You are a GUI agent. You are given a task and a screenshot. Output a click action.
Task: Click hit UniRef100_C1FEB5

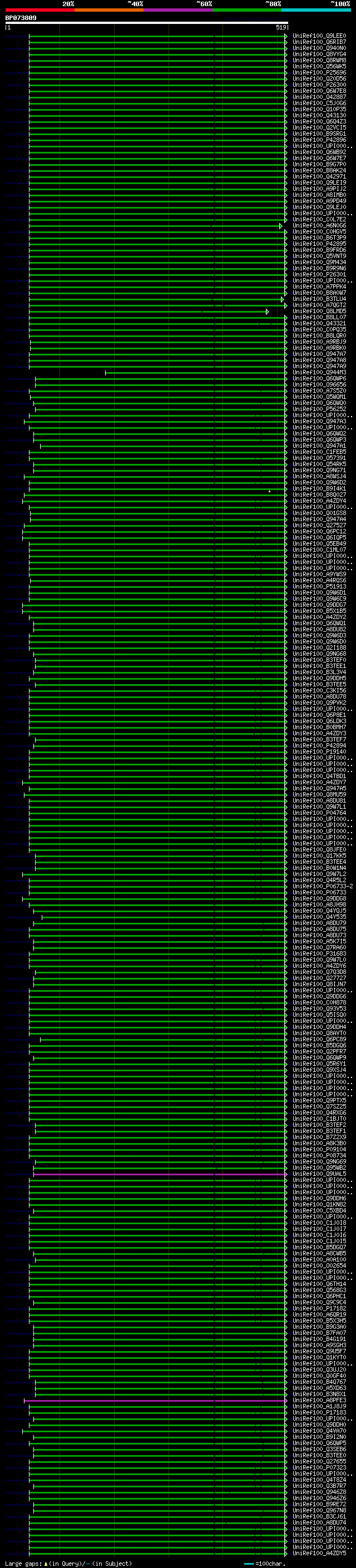[319, 452]
